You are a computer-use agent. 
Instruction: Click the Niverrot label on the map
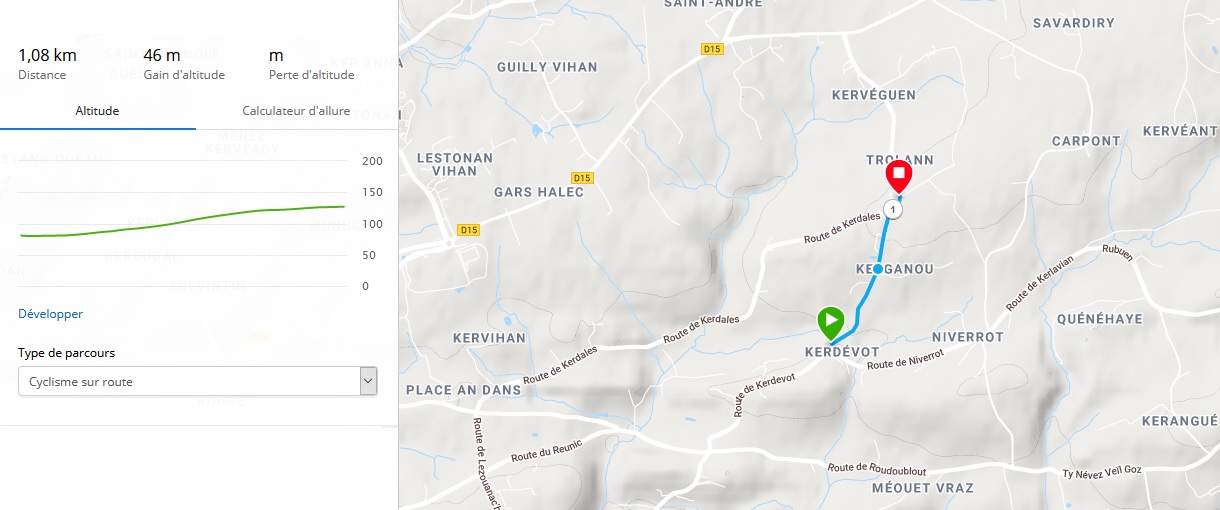[x=967, y=337]
